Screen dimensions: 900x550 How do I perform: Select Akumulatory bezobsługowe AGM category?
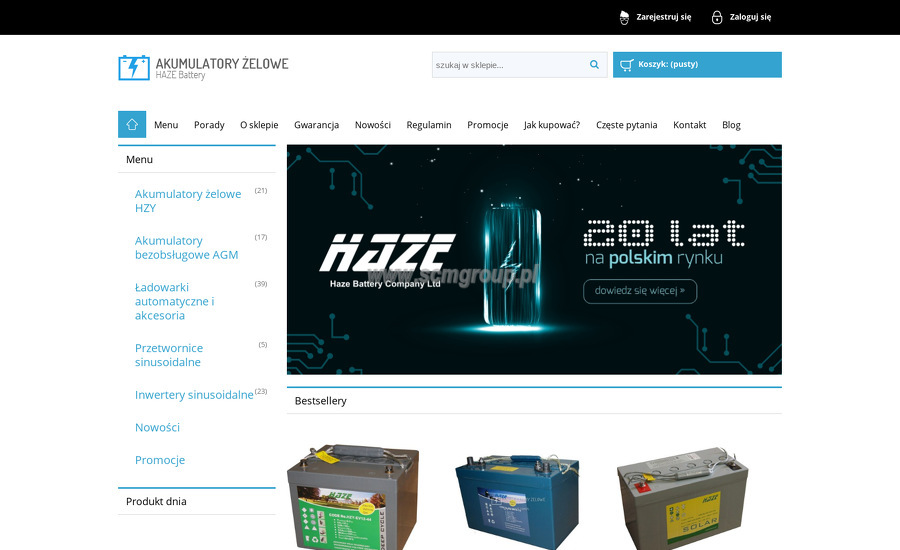186,248
